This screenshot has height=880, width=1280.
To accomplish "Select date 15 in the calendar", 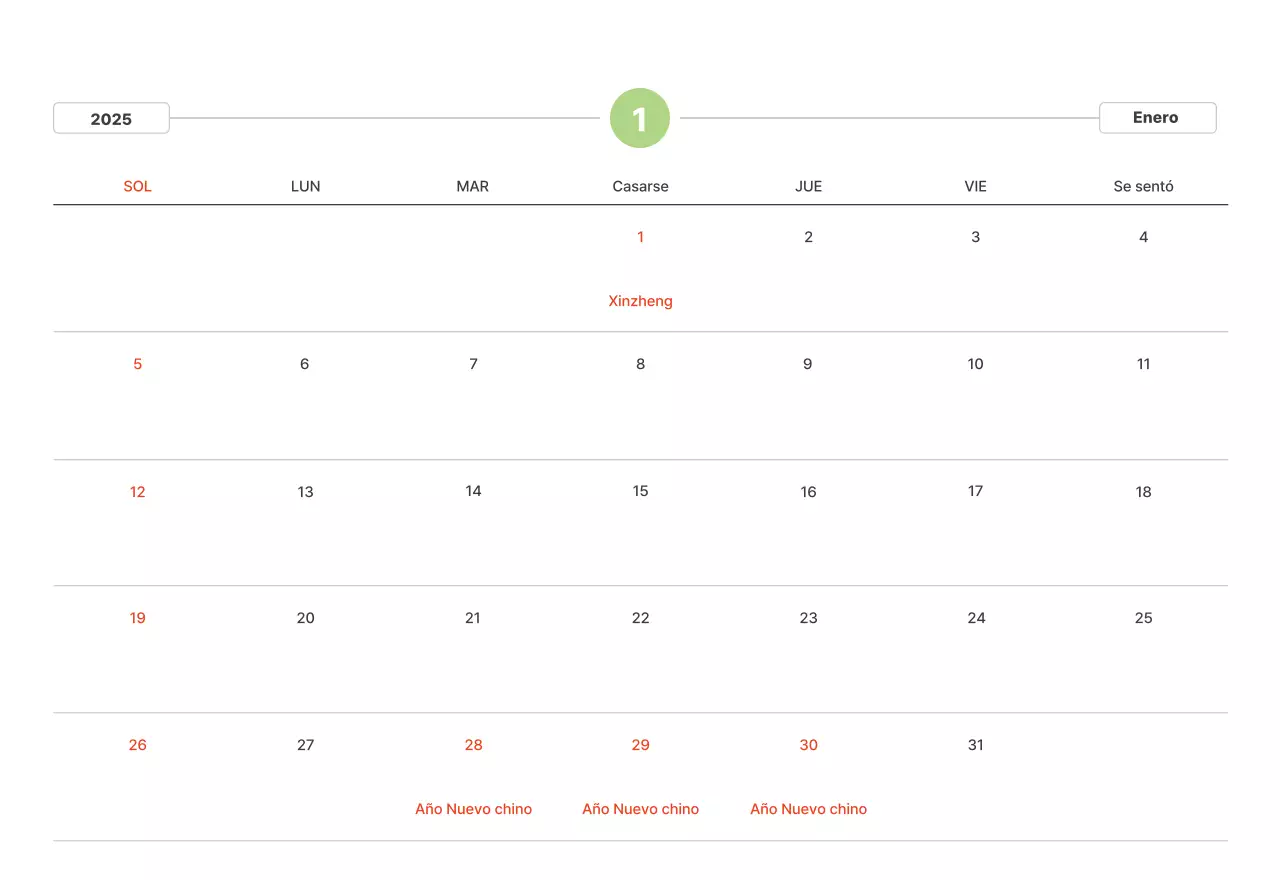I will [x=640, y=491].
